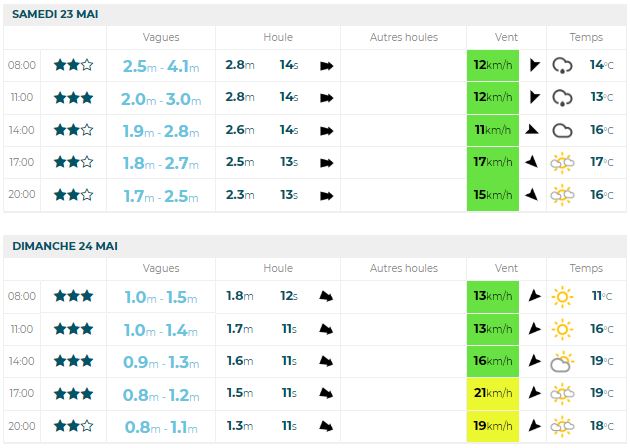The width and height of the screenshot is (630, 448).
Task: Click the wind direction arrow for Saturday 14:00
Action: click(533, 130)
